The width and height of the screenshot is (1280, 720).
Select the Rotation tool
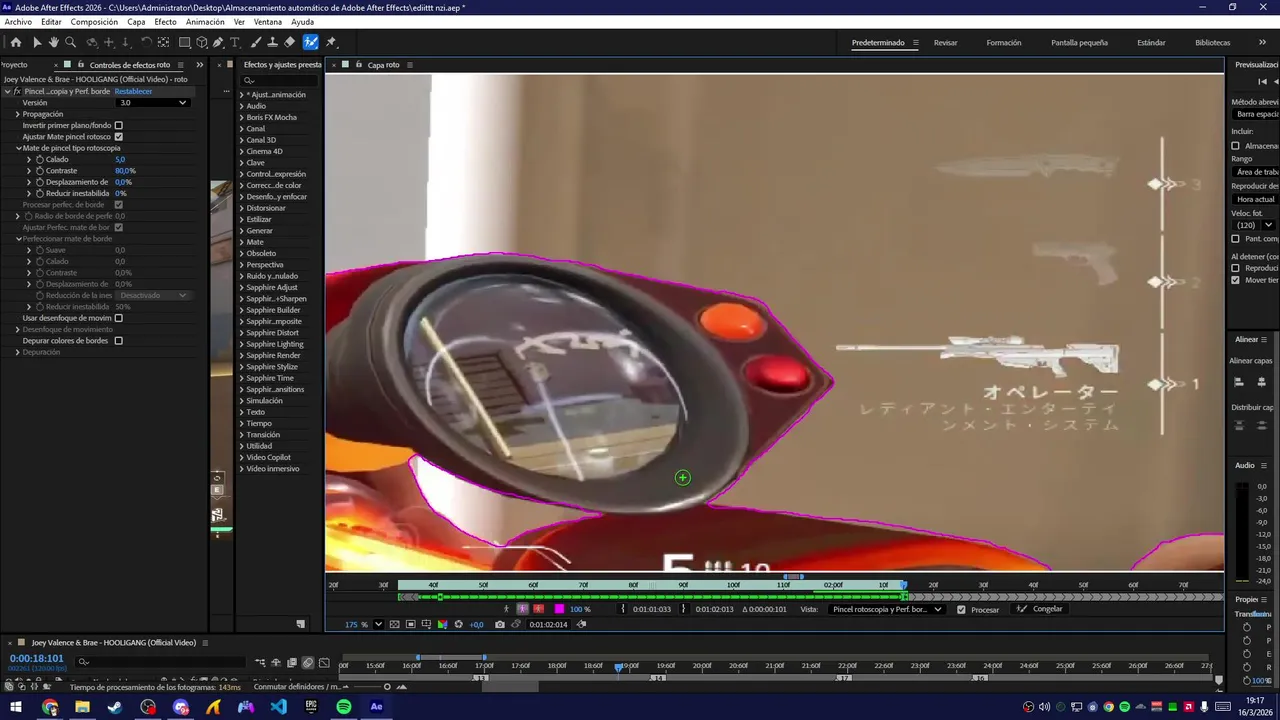coord(146,42)
